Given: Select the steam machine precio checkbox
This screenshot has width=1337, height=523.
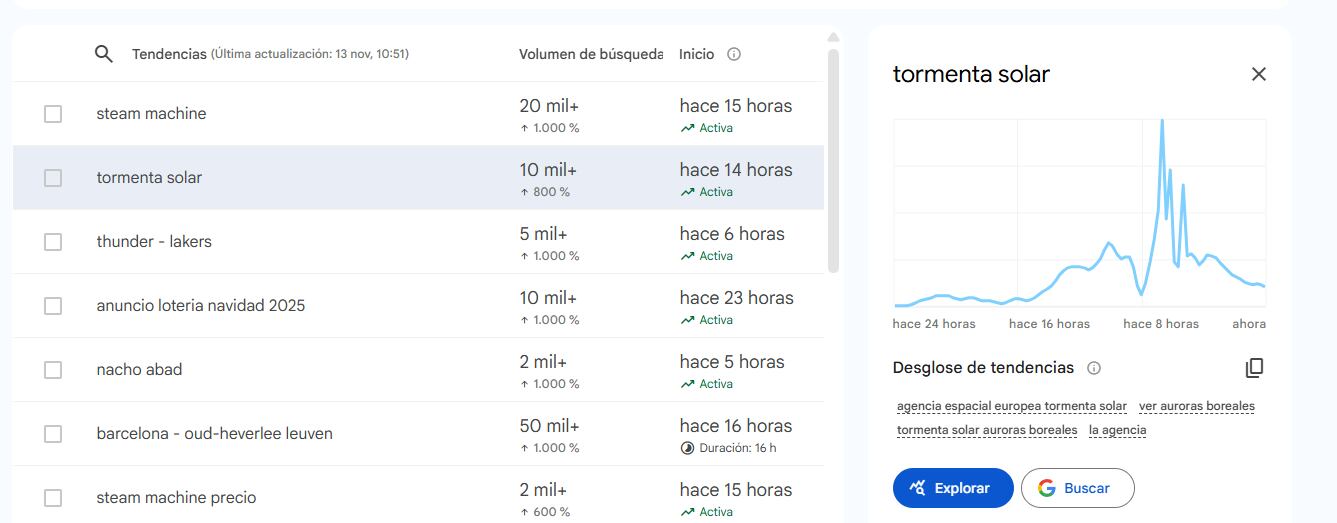Looking at the screenshot, I should tap(53, 498).
